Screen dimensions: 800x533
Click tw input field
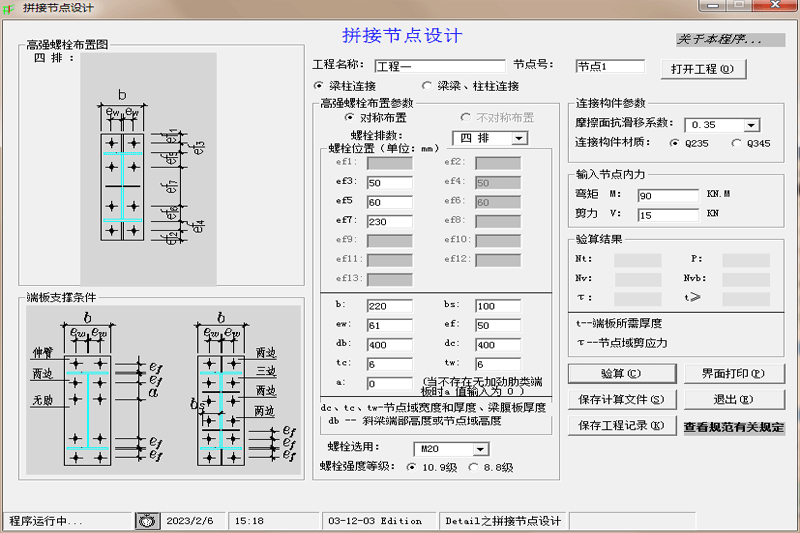[498, 364]
